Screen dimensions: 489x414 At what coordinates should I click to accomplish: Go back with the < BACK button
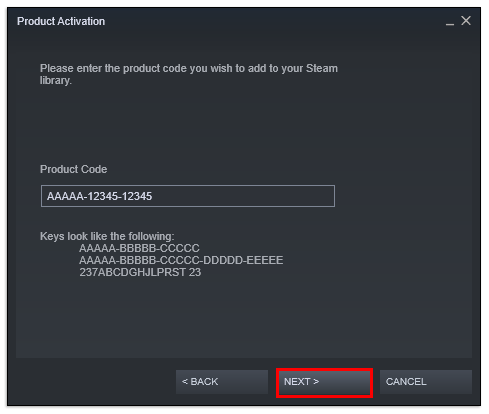[x=222, y=382]
